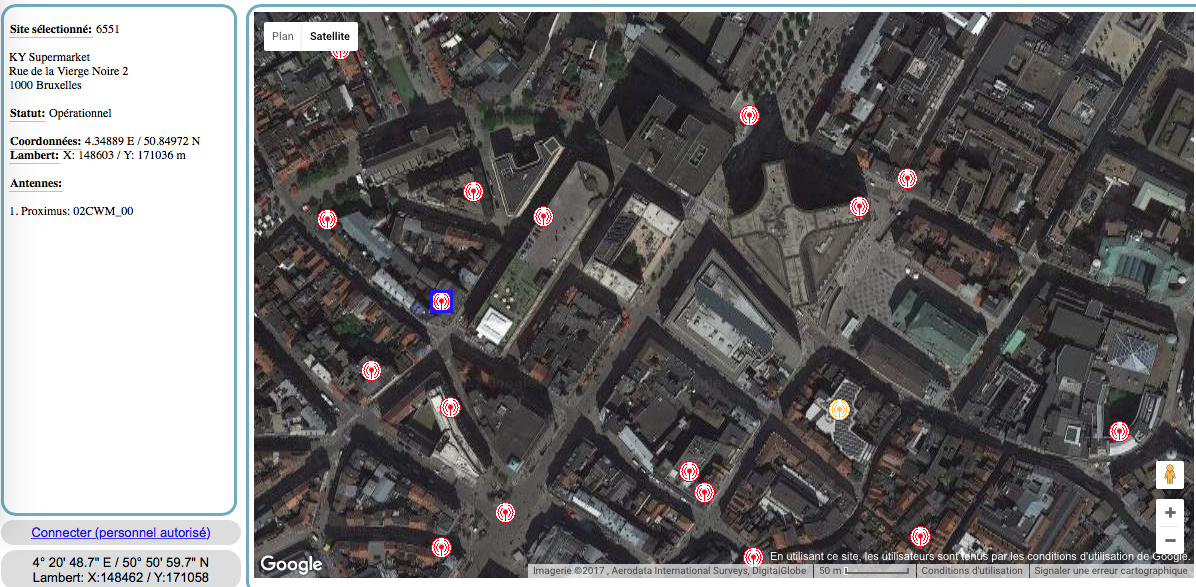1196x587 pixels.
Task: Open the Google logo link on the map
Action: point(291,565)
